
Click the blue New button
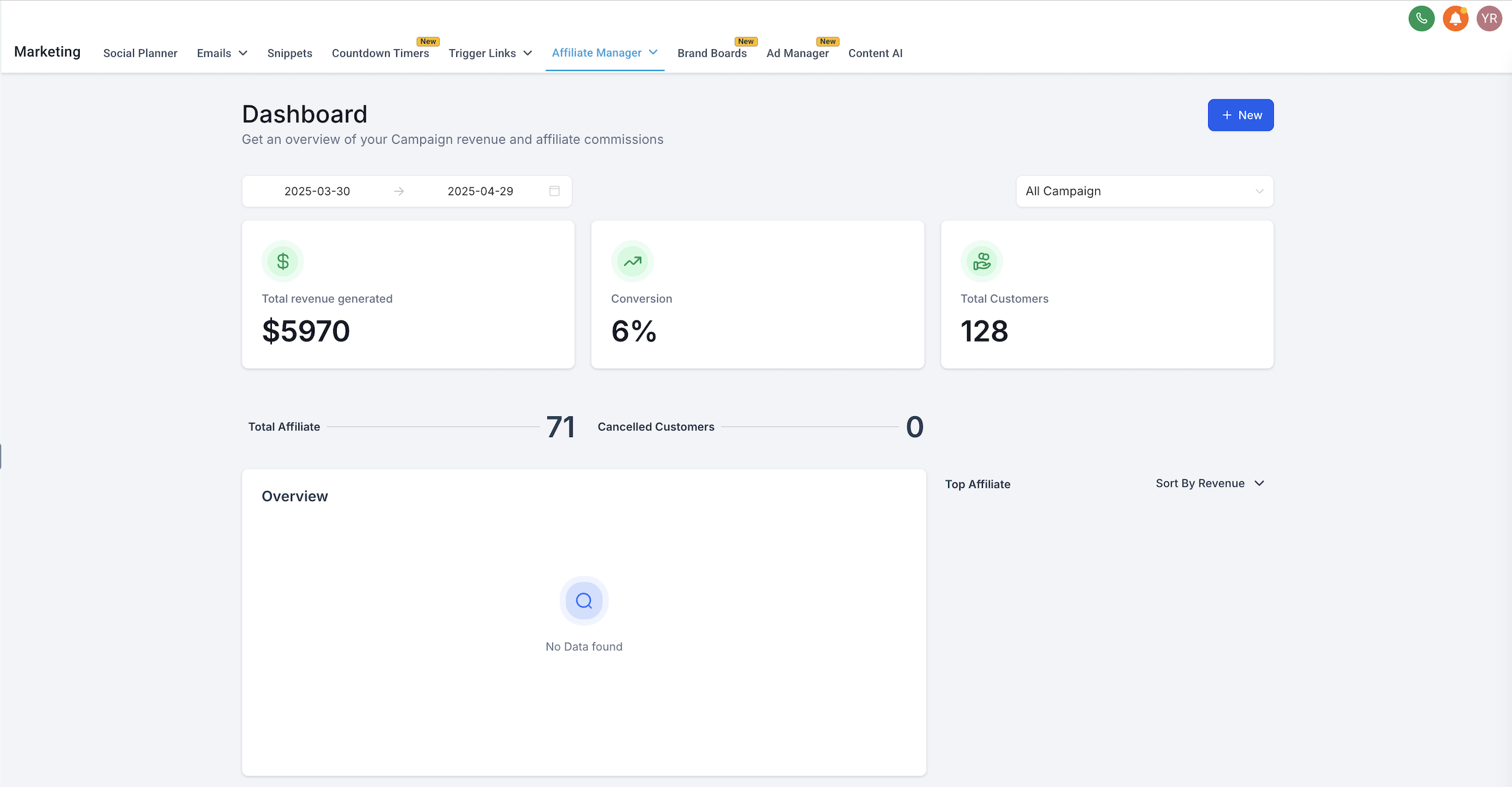click(1240, 115)
